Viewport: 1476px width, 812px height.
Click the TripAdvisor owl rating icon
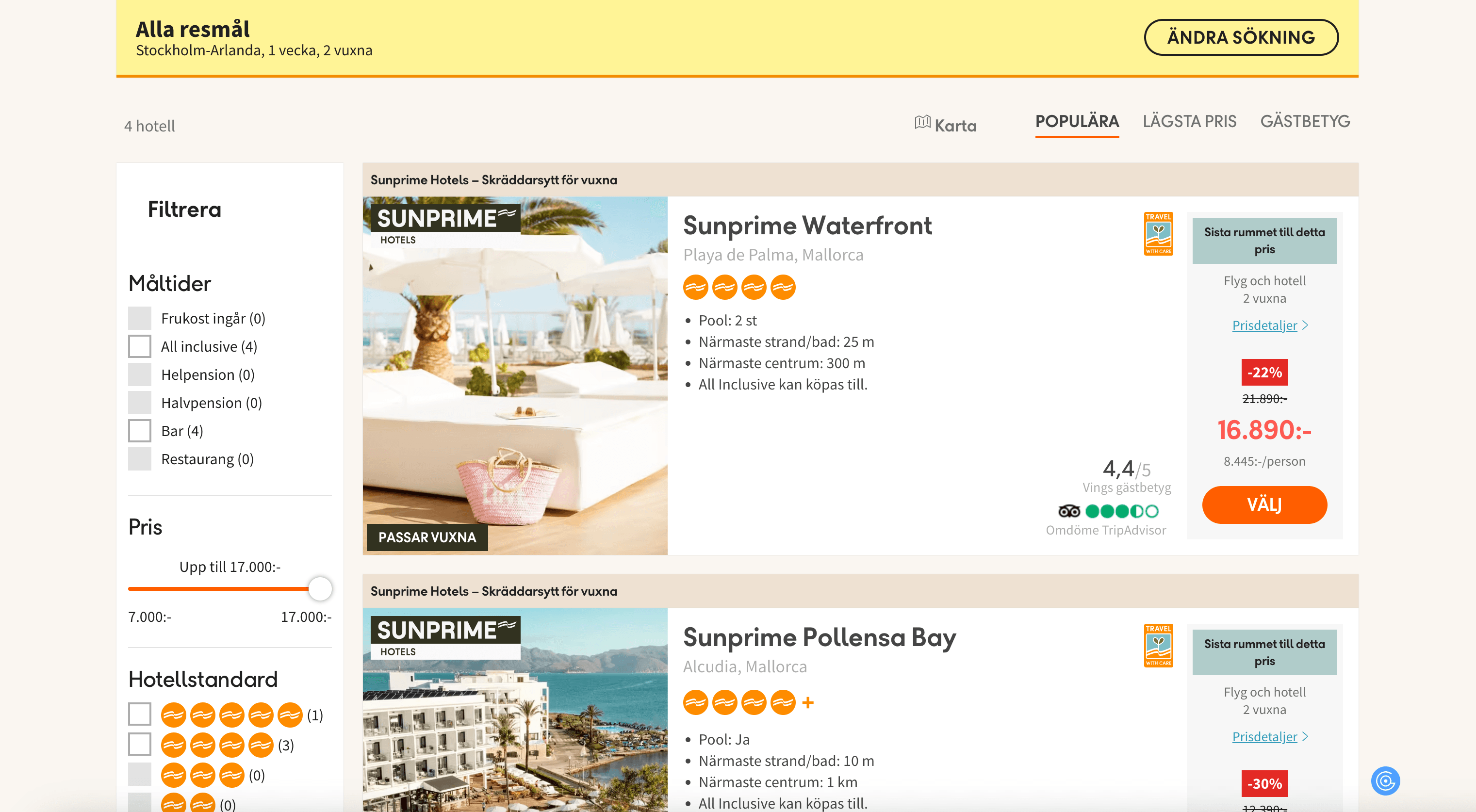(1068, 511)
